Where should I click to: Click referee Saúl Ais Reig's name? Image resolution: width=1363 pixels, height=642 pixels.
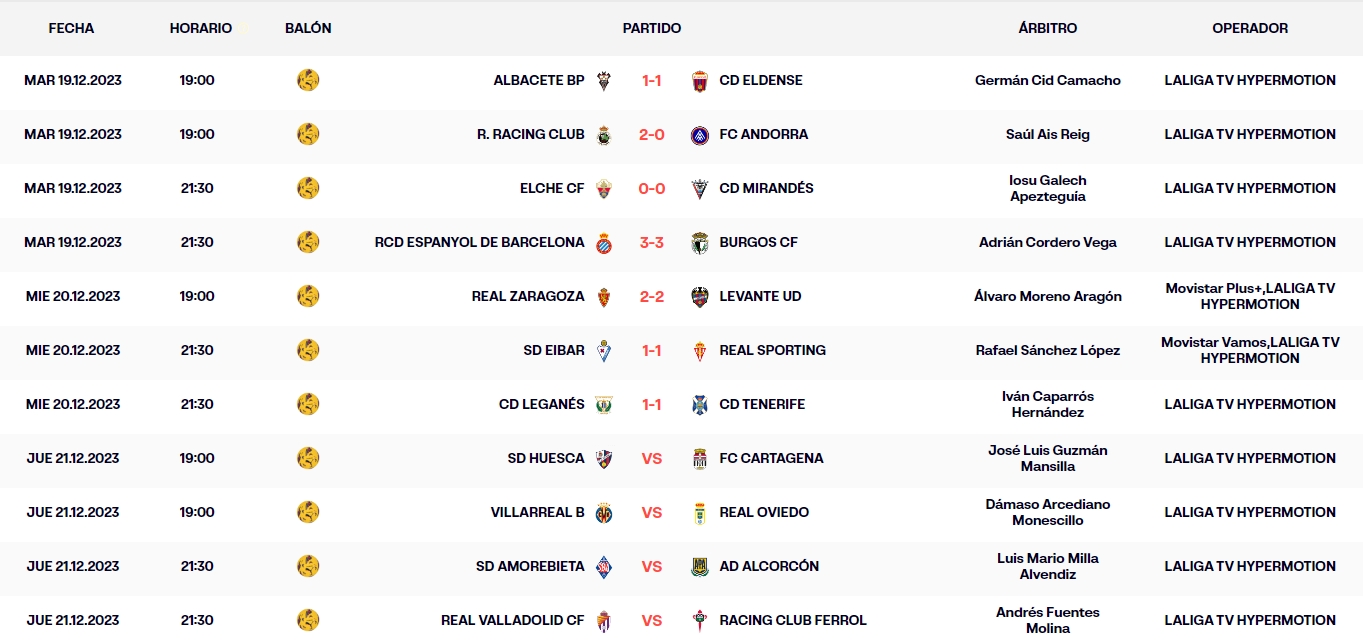[1047, 134]
